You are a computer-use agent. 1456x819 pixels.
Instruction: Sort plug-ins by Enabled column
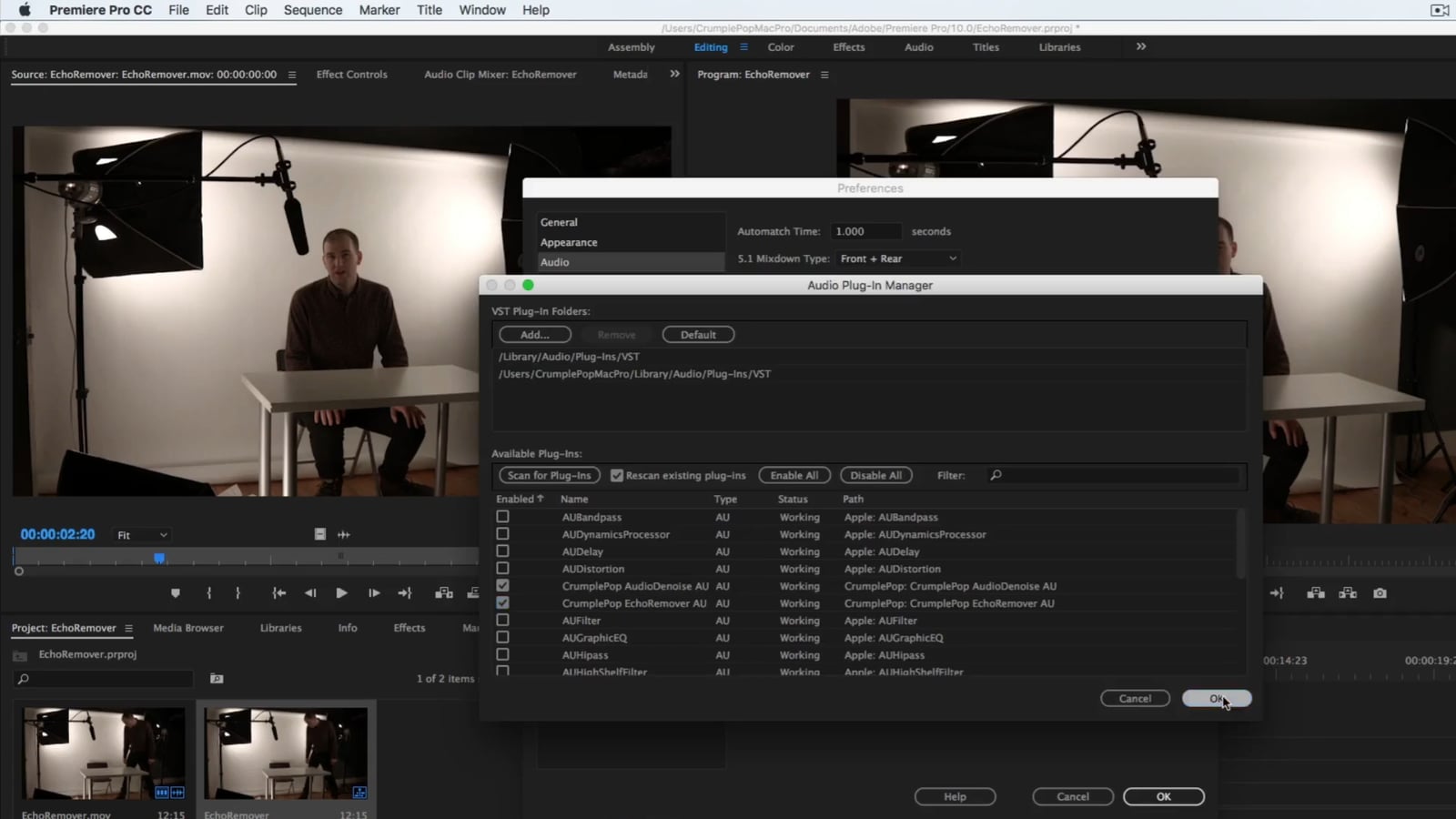(520, 500)
